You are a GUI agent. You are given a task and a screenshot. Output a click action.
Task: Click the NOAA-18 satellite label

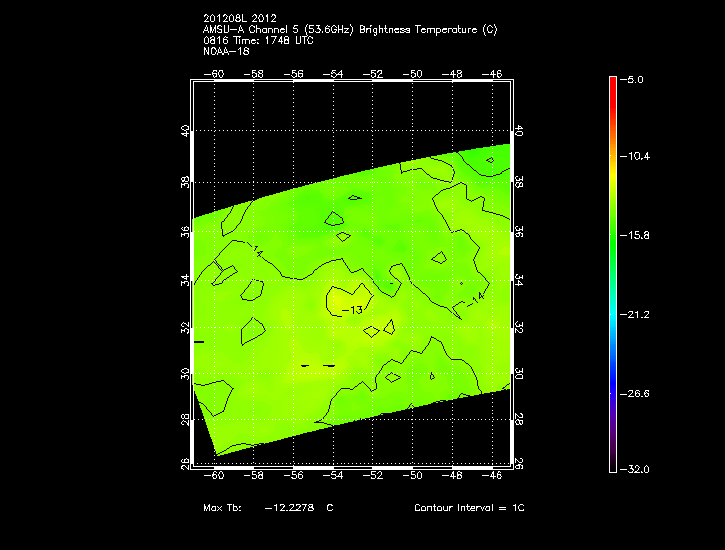[x=225, y=52]
